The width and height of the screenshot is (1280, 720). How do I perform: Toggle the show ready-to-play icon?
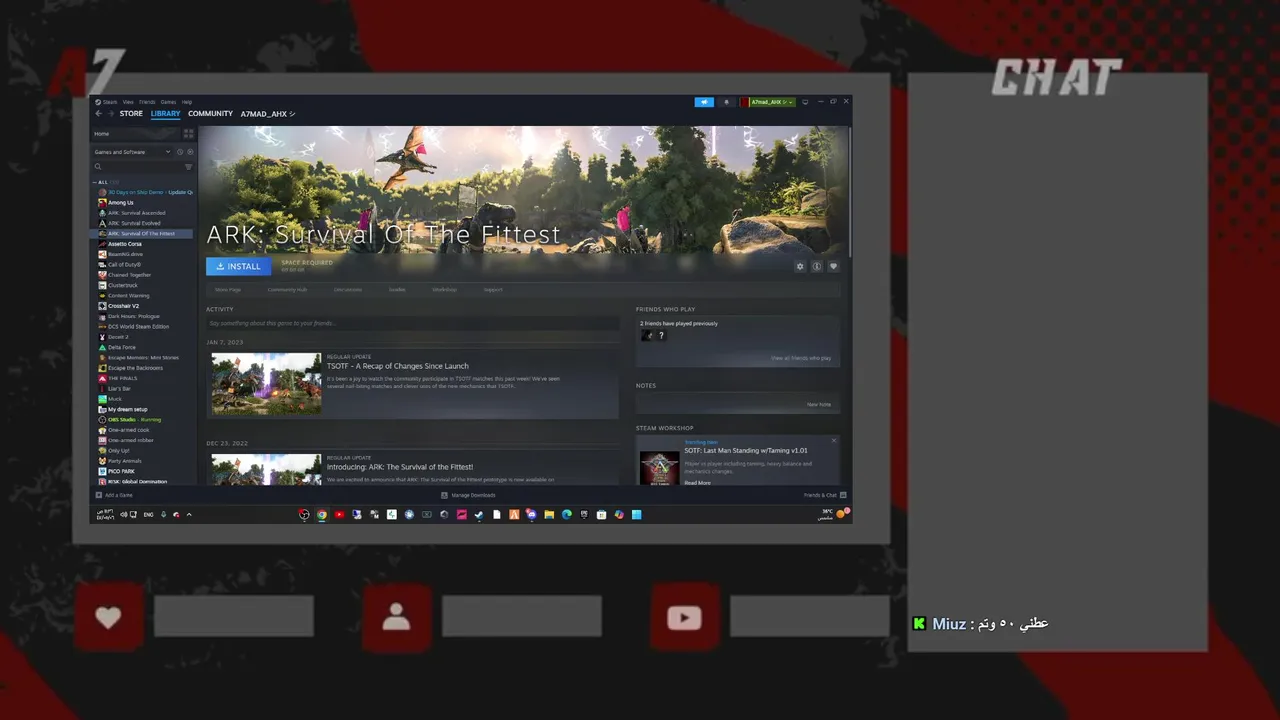[x=190, y=152]
